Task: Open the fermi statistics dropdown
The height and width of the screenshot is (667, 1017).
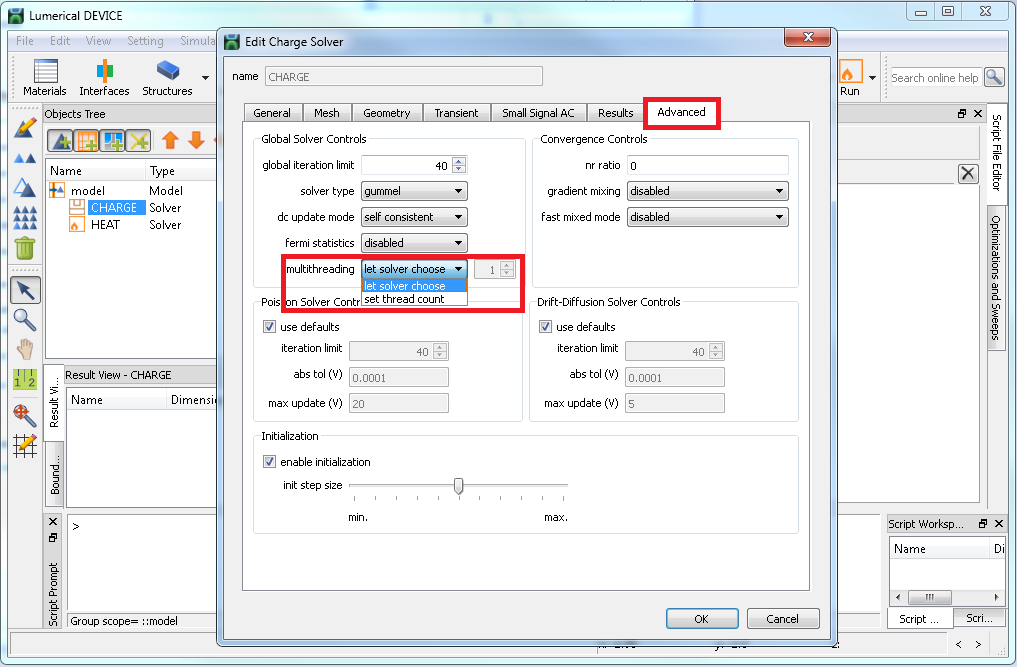Action: point(414,243)
